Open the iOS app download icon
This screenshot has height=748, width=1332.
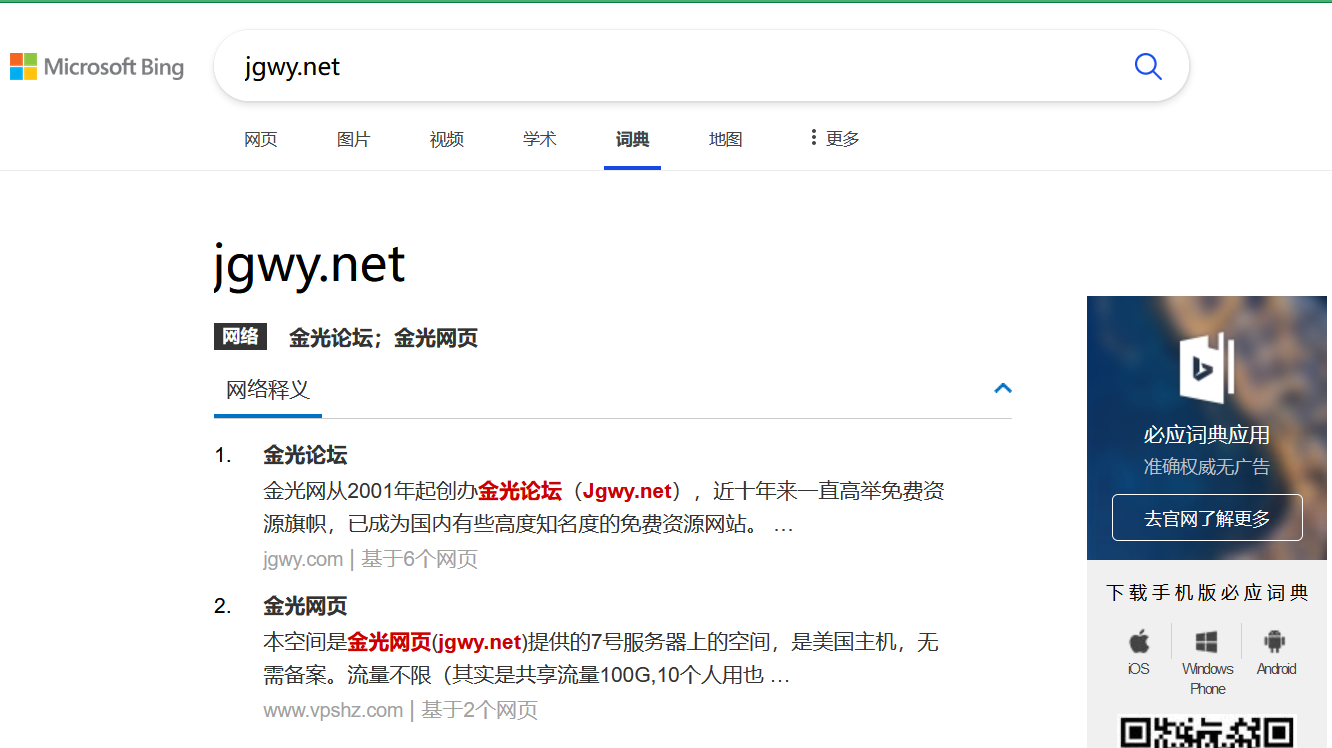[1138, 643]
